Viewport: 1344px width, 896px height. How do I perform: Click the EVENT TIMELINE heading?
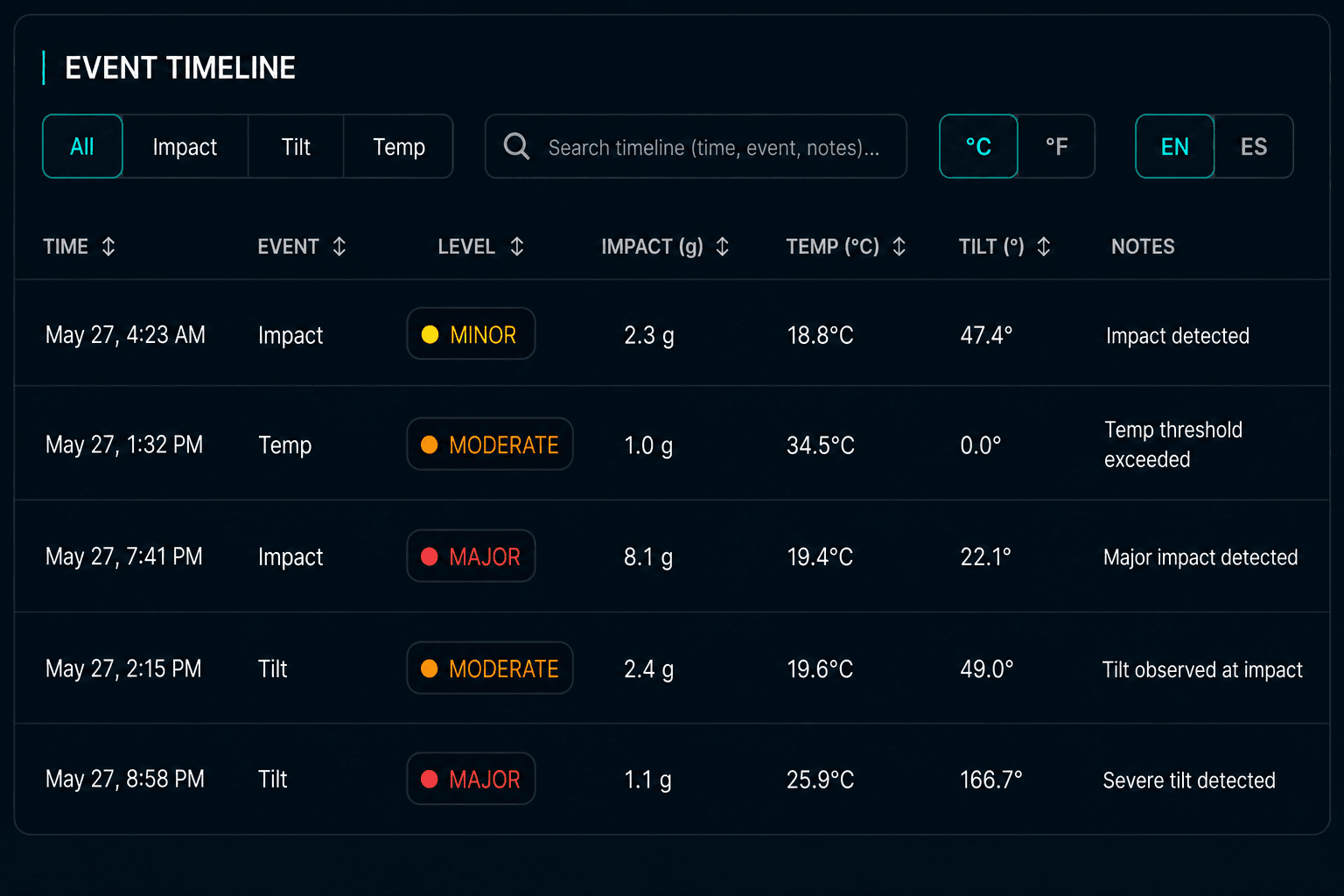(180, 67)
